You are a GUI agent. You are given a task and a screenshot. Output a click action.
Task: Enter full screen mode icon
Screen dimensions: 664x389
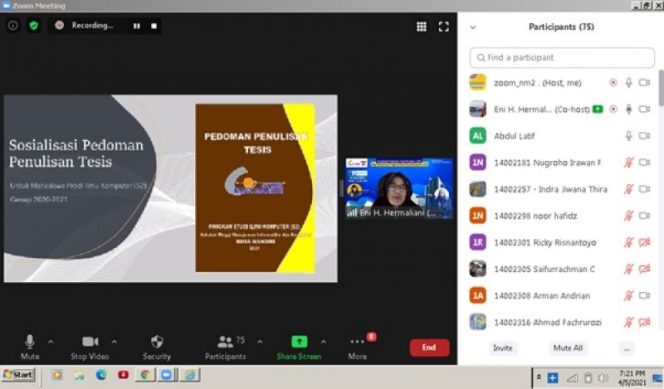[x=443, y=27]
